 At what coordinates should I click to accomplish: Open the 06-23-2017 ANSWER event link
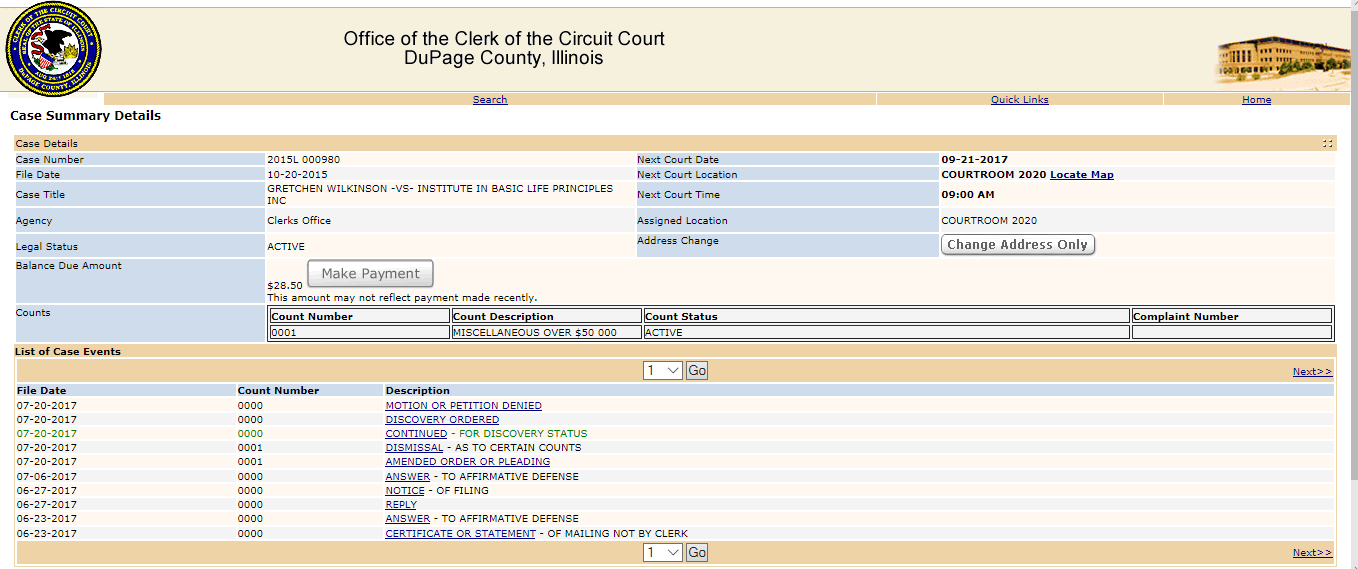408,519
